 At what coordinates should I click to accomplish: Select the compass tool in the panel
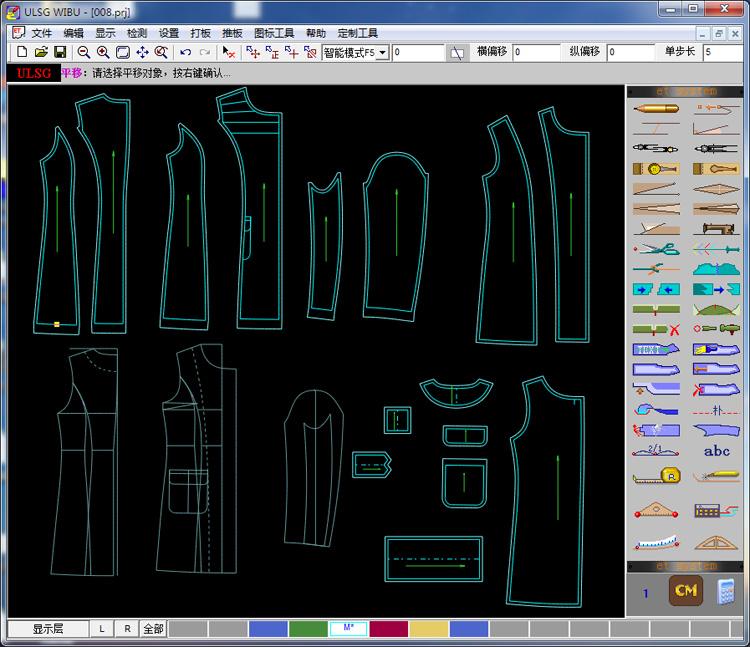click(x=656, y=148)
